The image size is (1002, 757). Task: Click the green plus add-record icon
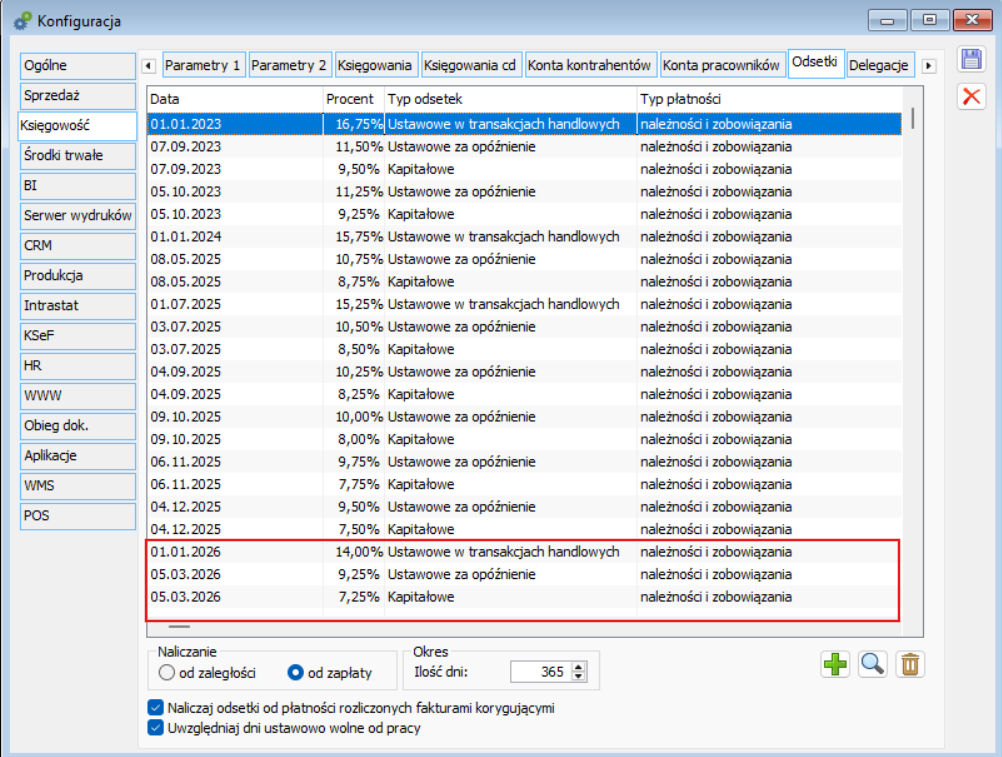(835, 664)
